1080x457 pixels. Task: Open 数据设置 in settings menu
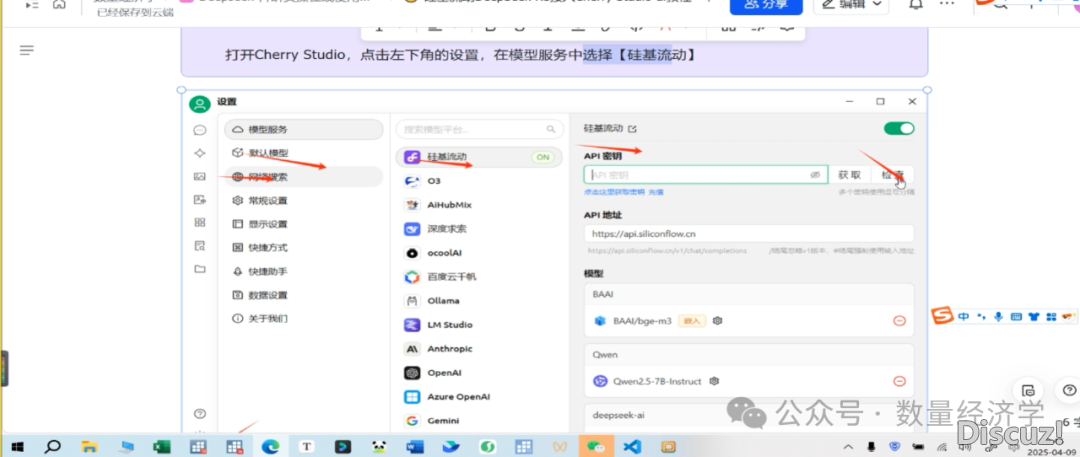coord(304,295)
